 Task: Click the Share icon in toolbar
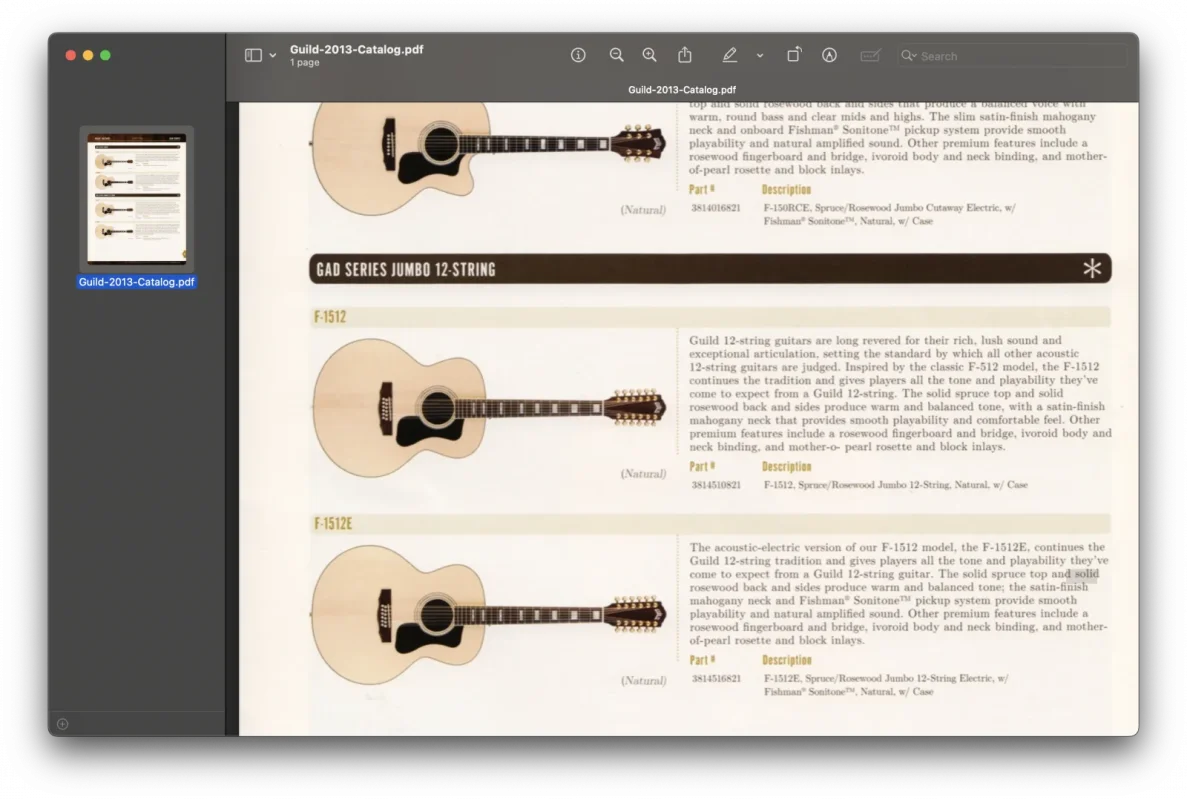[685, 56]
